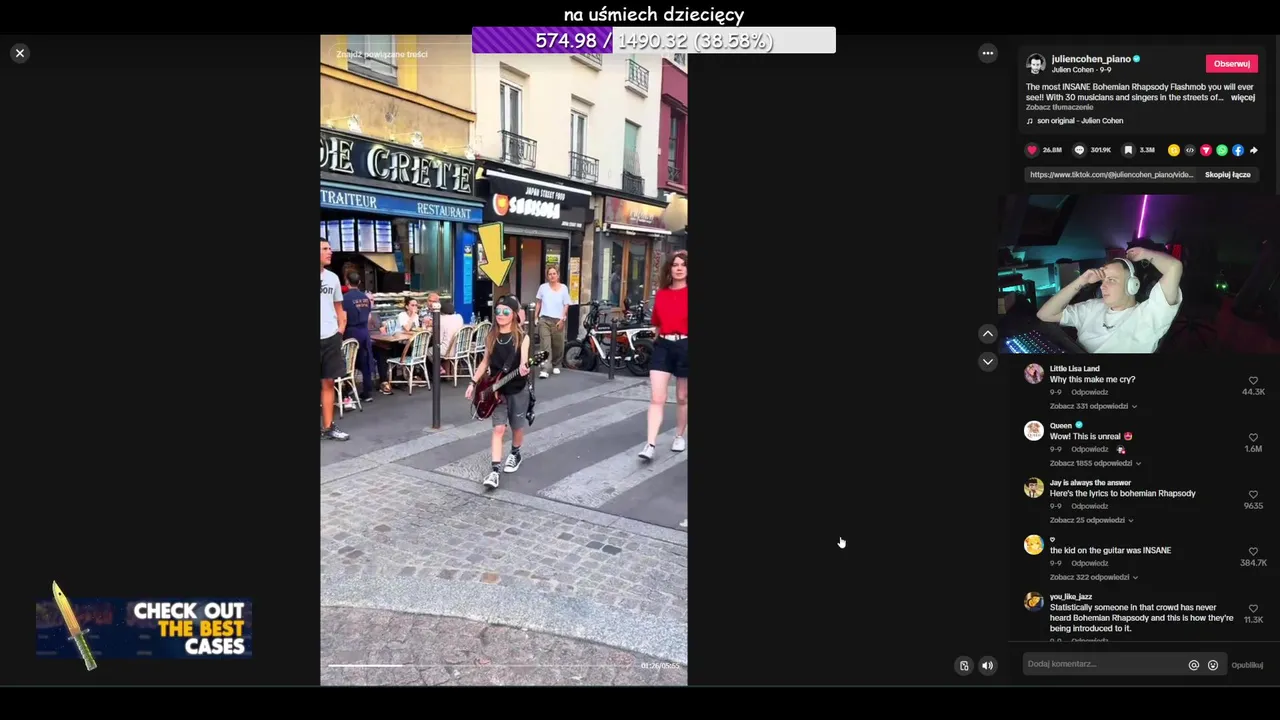Like you_like_jazz's comment

1253,609
